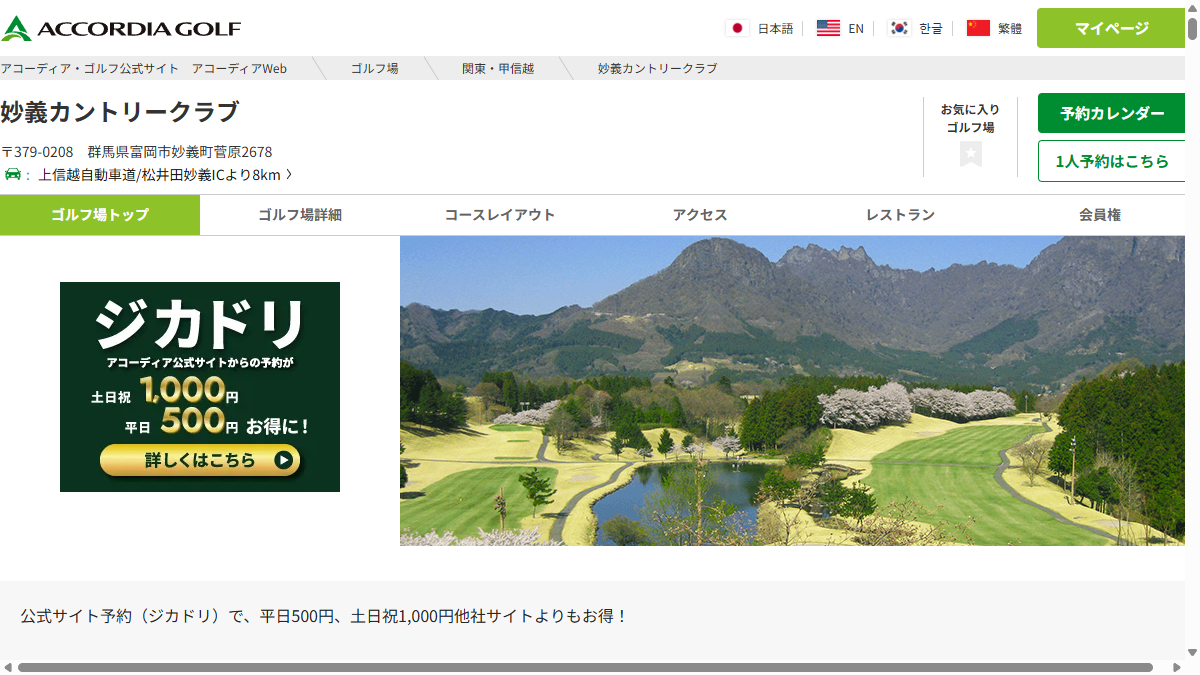Switch language to EN
The image size is (1200, 675).
(x=856, y=28)
